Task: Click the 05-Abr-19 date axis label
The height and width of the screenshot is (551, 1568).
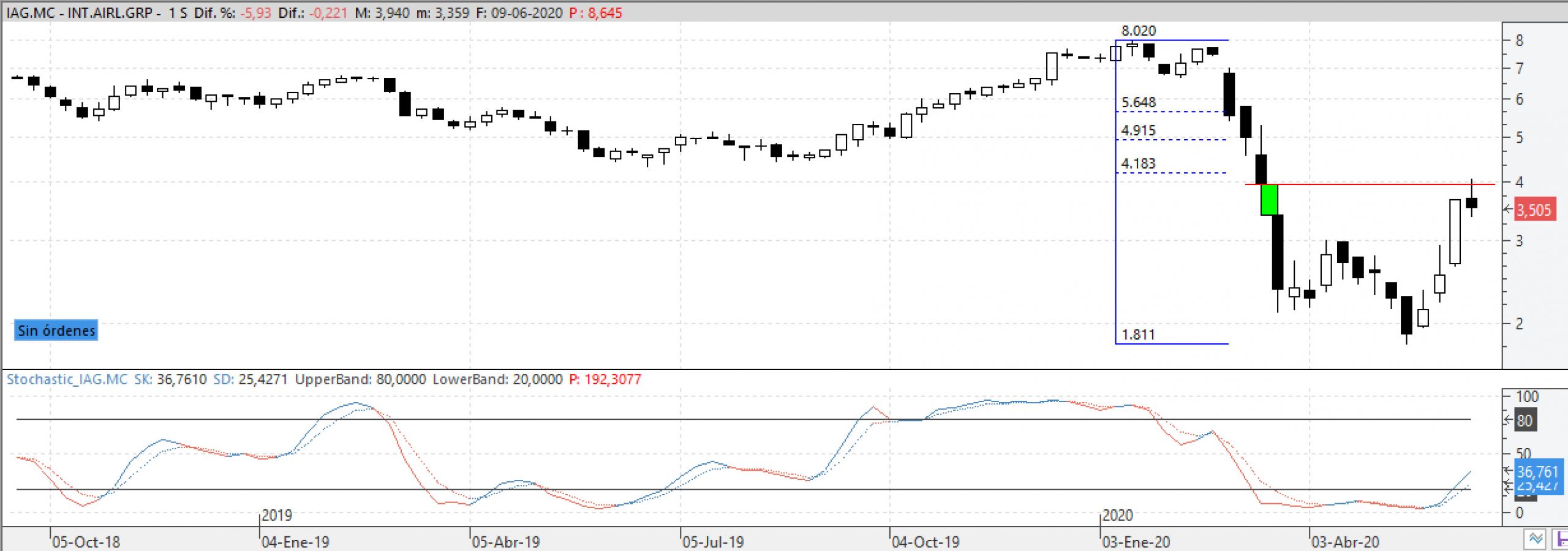Action: point(505,542)
